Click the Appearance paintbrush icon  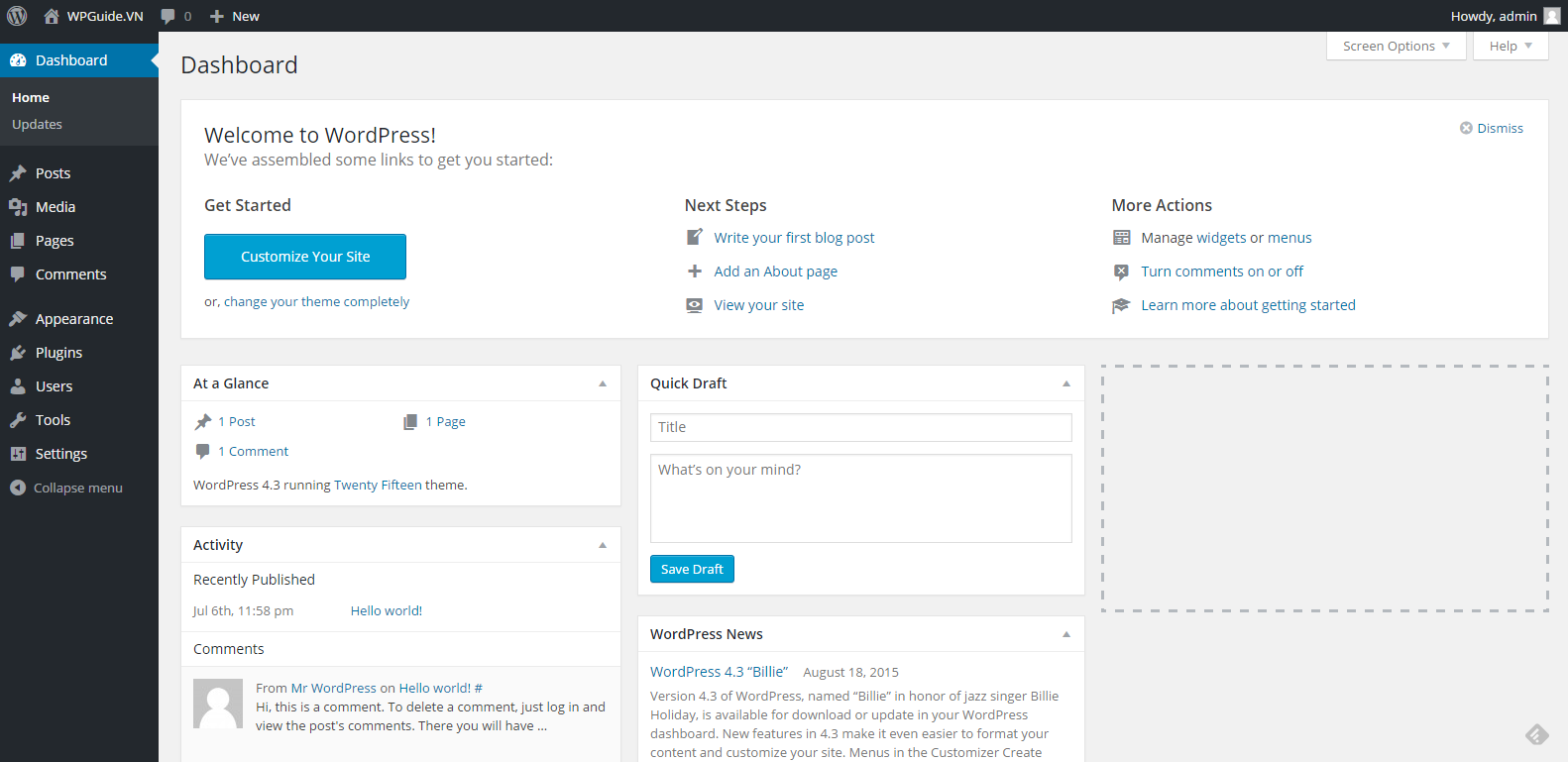click(18, 319)
